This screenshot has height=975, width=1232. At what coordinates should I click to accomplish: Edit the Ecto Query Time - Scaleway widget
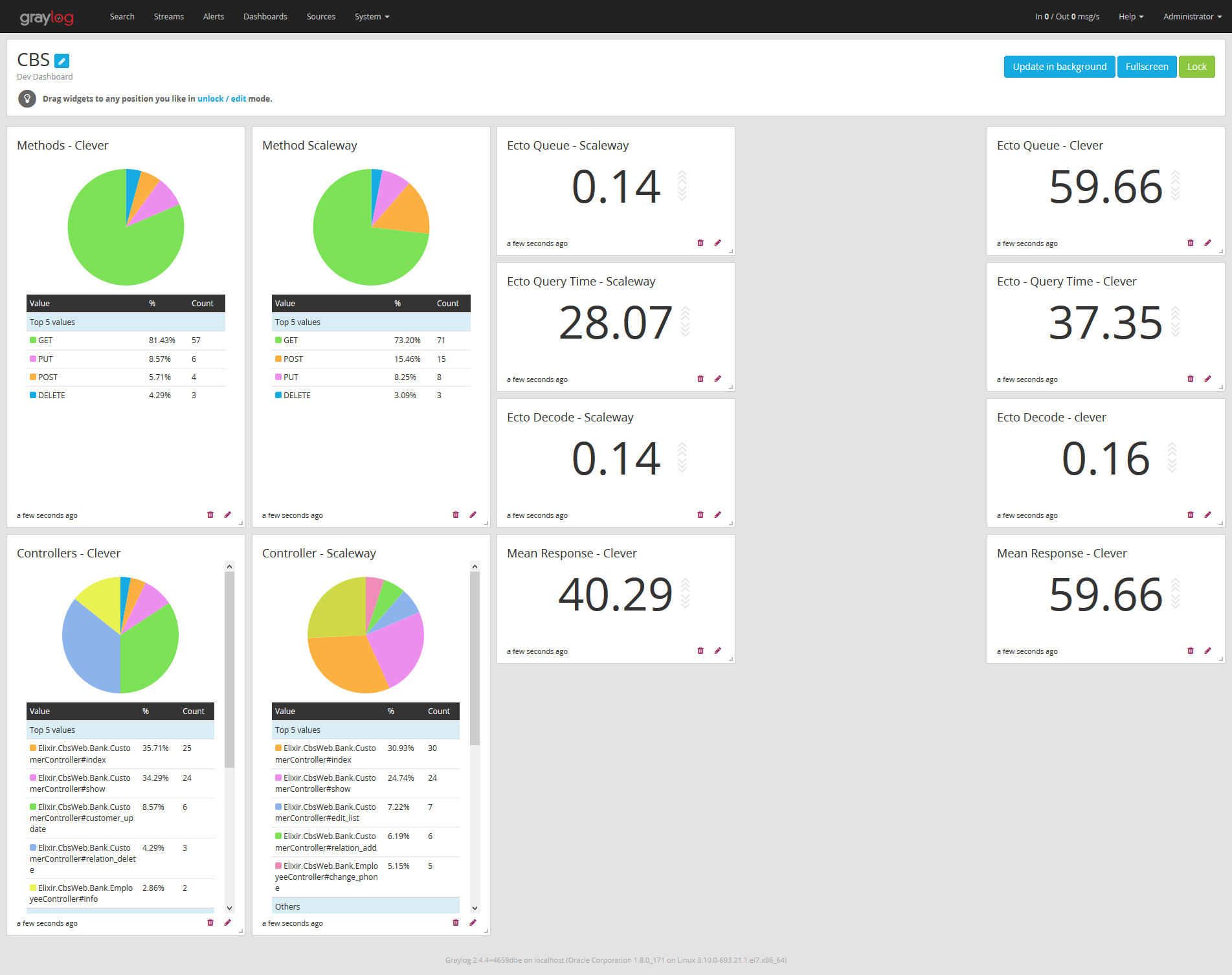point(718,379)
